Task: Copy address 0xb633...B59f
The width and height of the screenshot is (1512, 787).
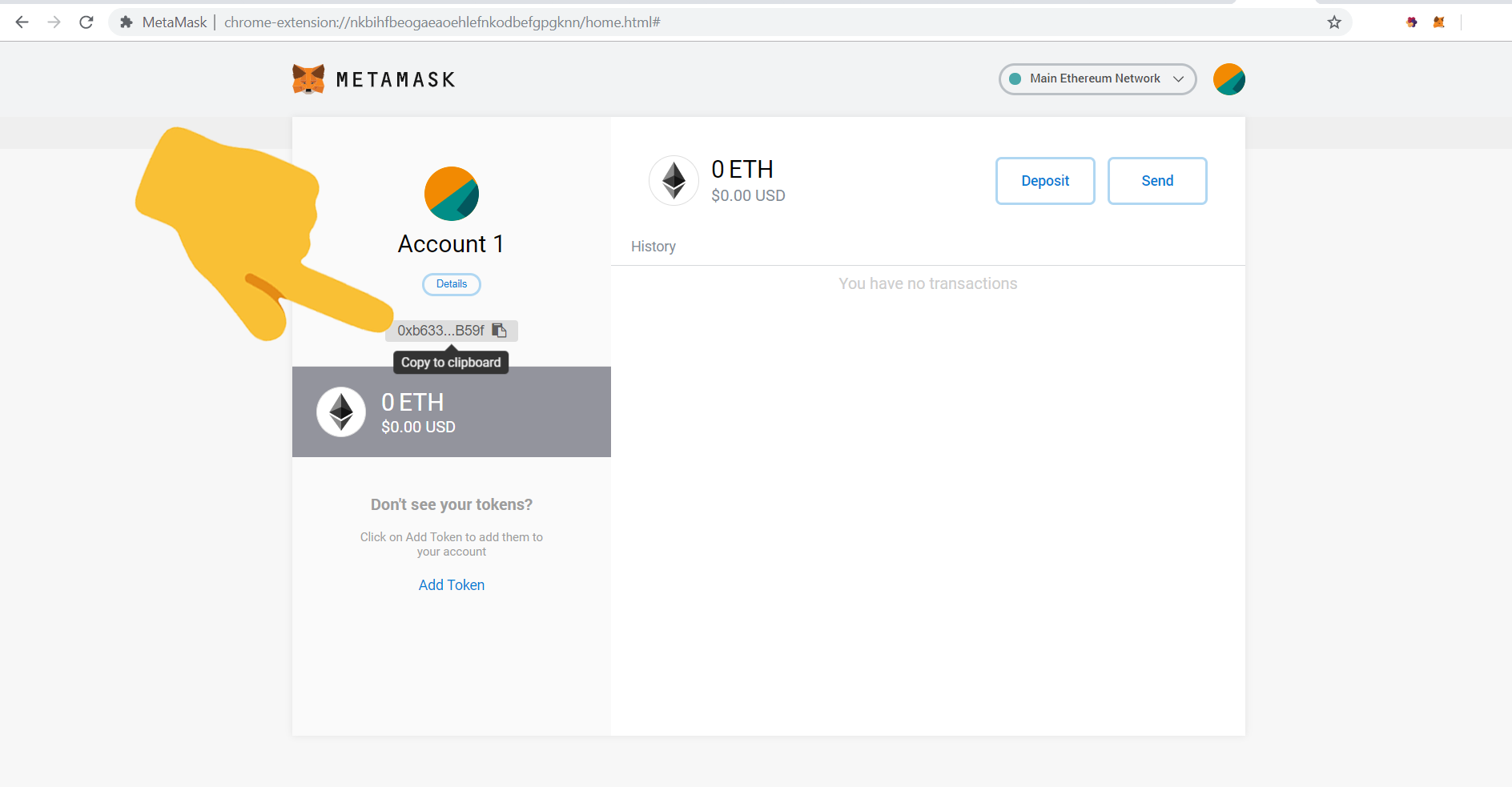Action: (452, 331)
